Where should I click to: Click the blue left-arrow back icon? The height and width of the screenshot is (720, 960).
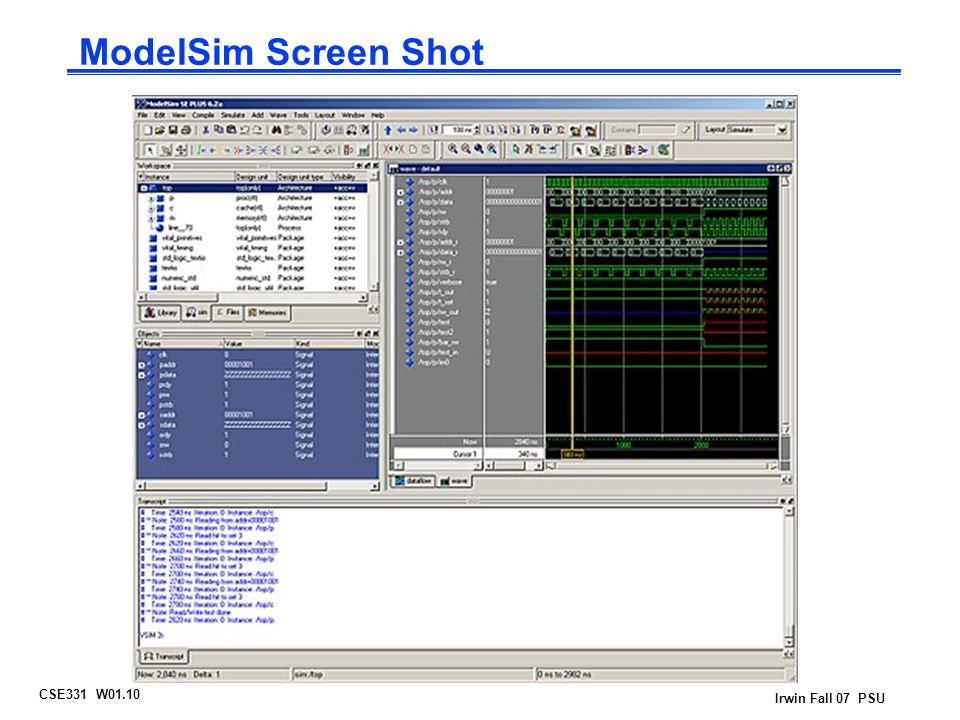[x=401, y=130]
